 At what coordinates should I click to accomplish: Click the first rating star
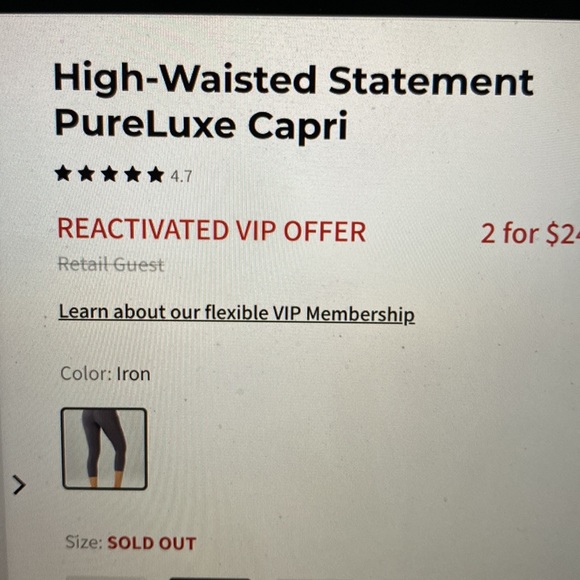[x=63, y=173]
